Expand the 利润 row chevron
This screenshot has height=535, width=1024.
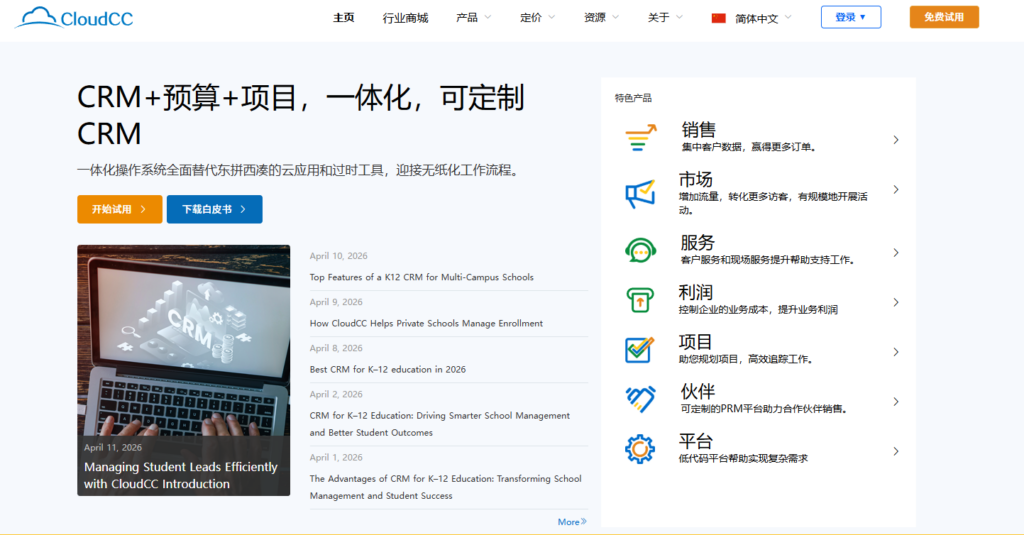[896, 302]
